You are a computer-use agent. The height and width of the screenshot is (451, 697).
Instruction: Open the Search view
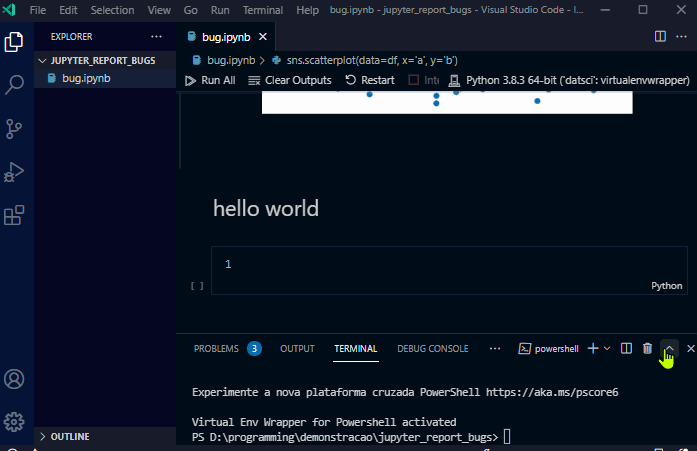pos(14,84)
